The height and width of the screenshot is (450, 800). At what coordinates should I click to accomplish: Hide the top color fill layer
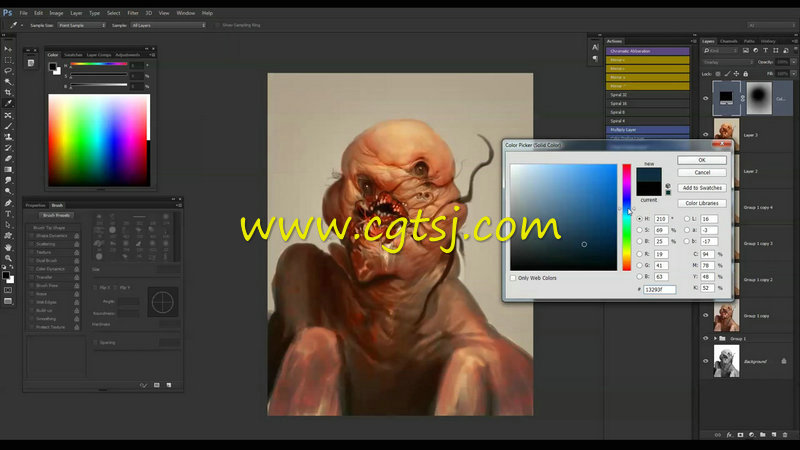coord(706,98)
